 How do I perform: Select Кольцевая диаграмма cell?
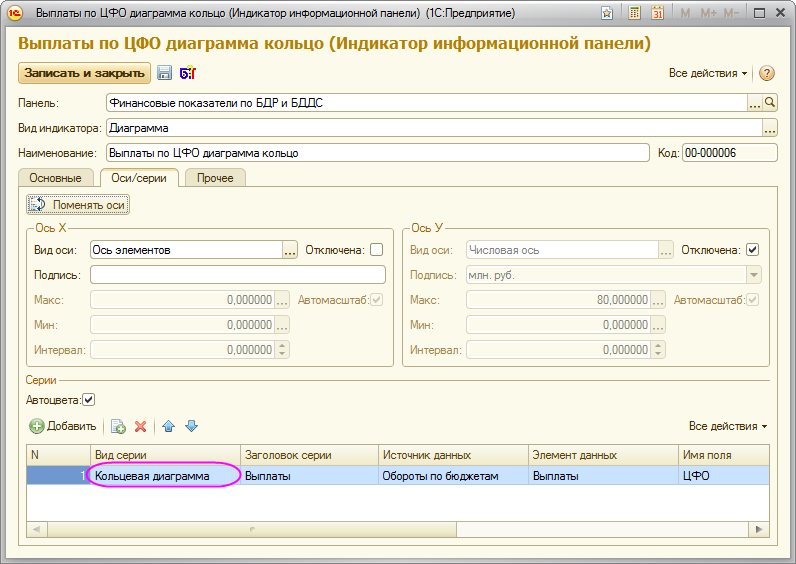point(165,476)
